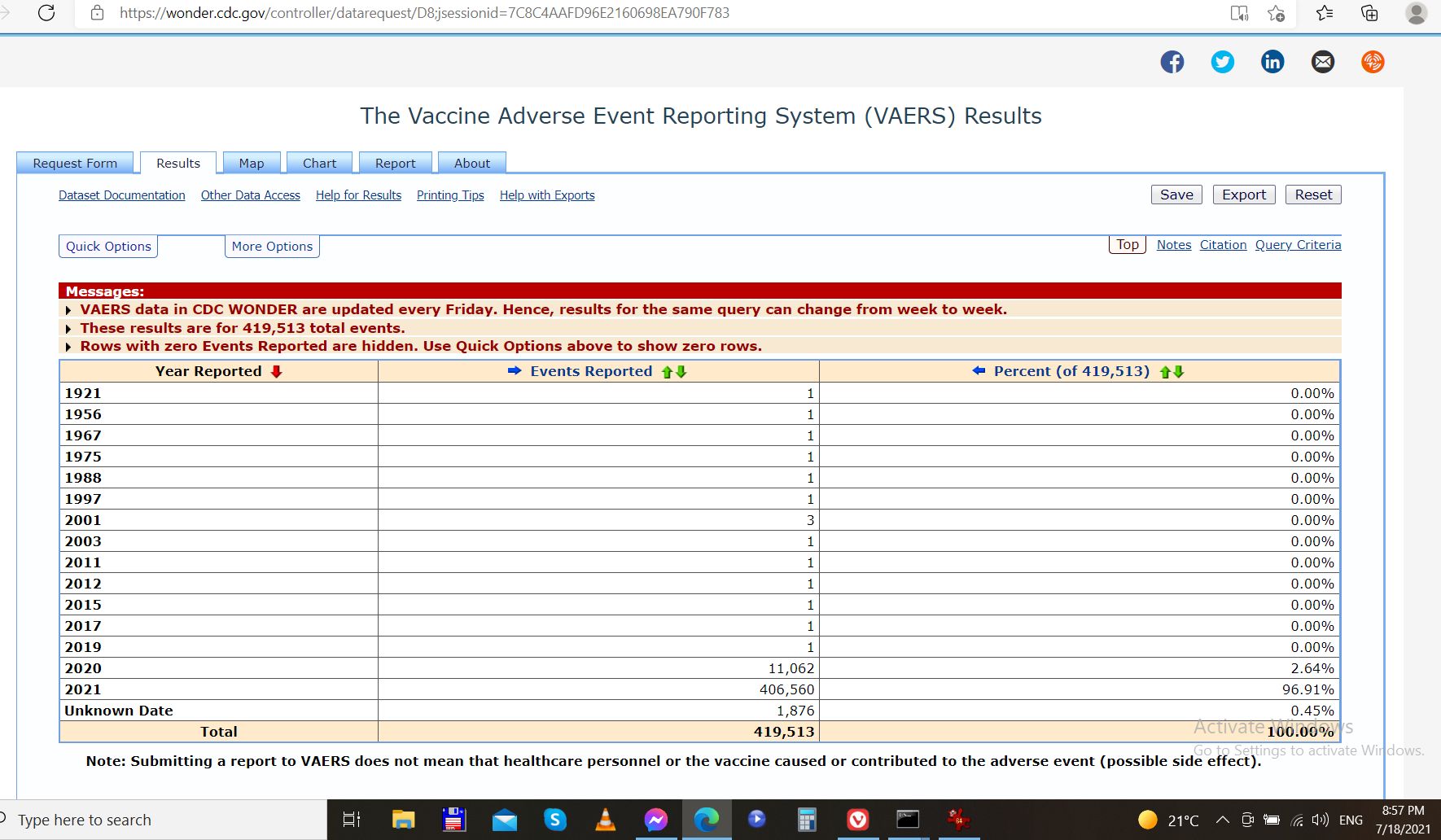Click blue left arrow before Percent column
Image resolution: width=1441 pixels, height=840 pixels.
[x=979, y=371]
